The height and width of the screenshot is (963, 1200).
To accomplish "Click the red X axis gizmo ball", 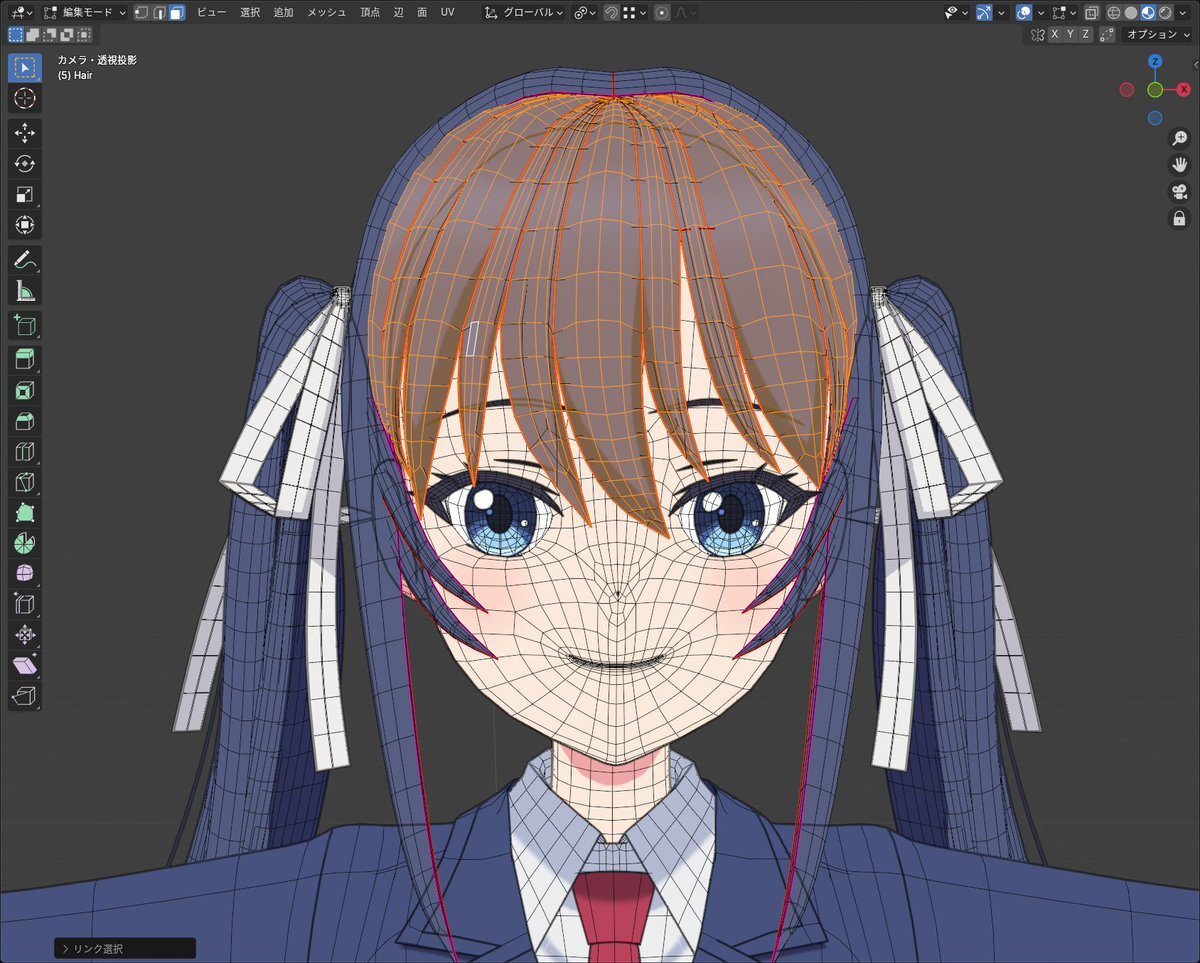I will pos(1183,90).
